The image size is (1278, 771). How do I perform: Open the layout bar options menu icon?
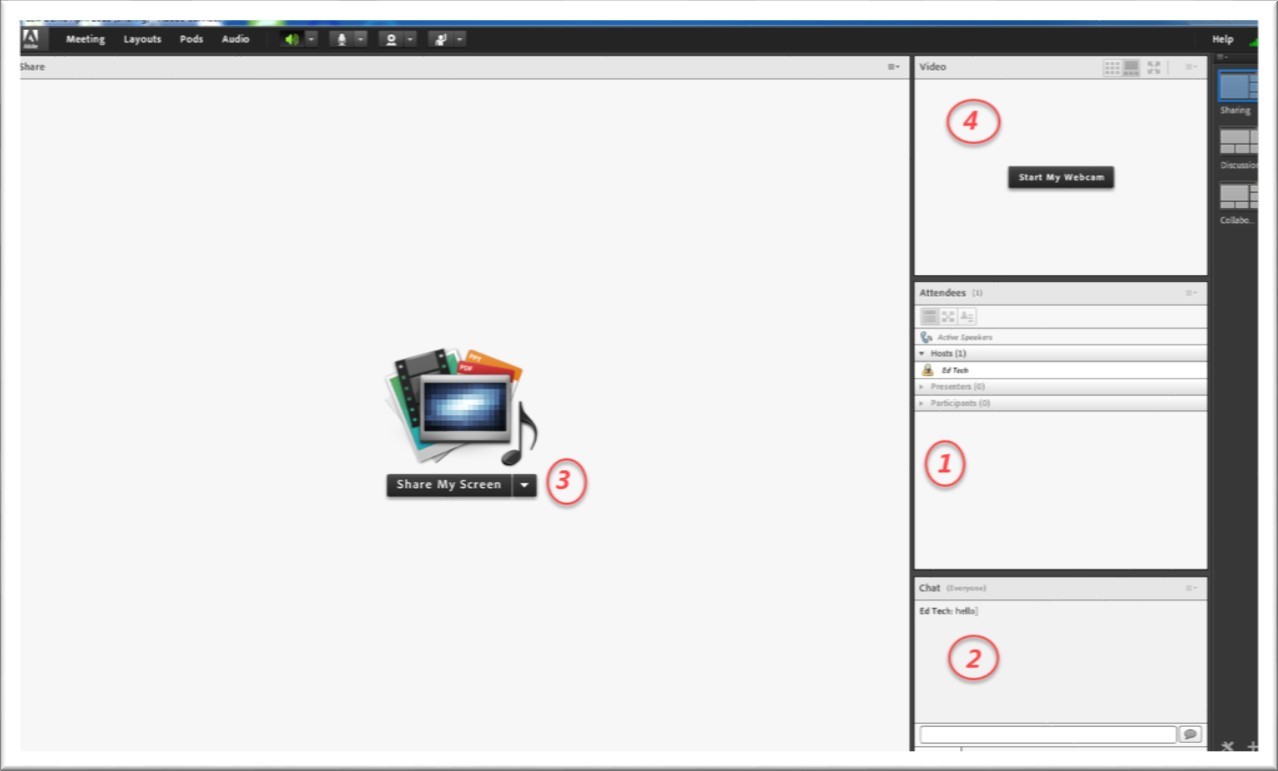[1222, 57]
